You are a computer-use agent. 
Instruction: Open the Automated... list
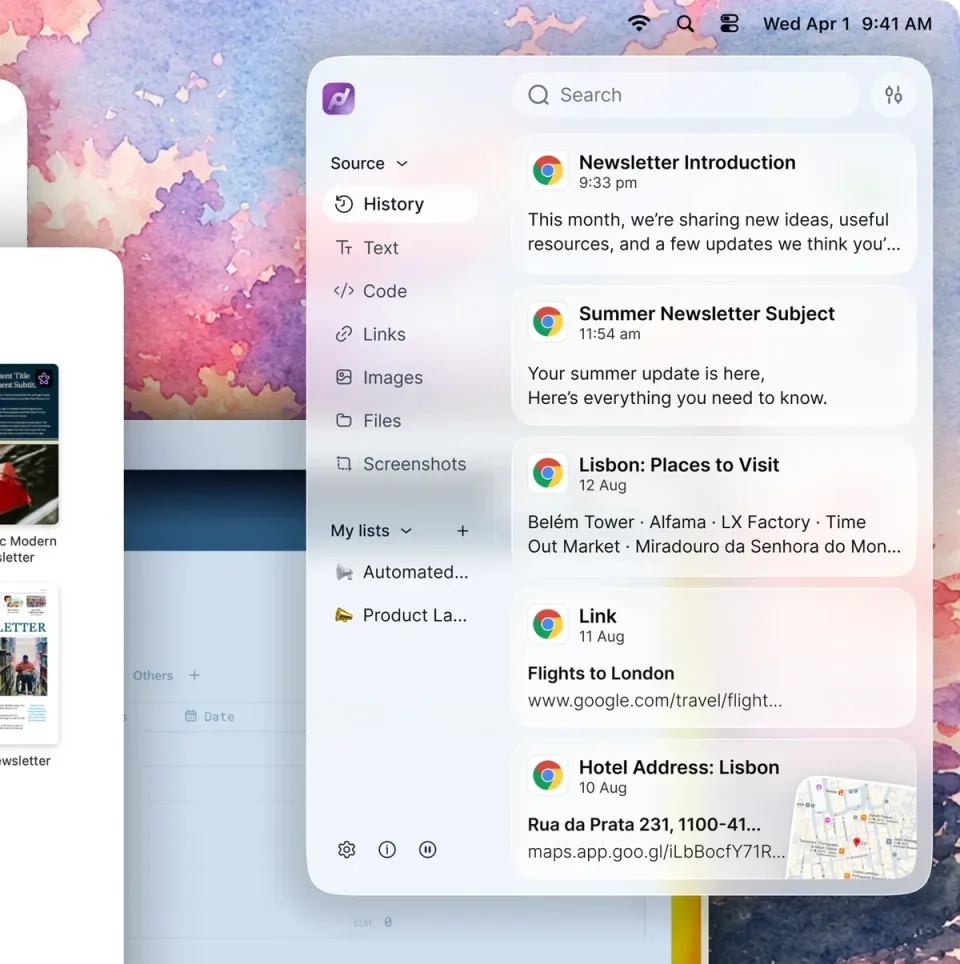(x=400, y=572)
